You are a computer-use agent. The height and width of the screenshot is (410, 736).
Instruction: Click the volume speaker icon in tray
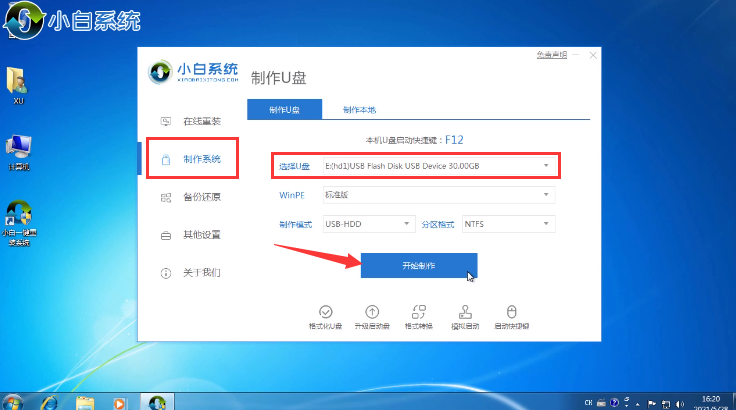click(x=680, y=403)
